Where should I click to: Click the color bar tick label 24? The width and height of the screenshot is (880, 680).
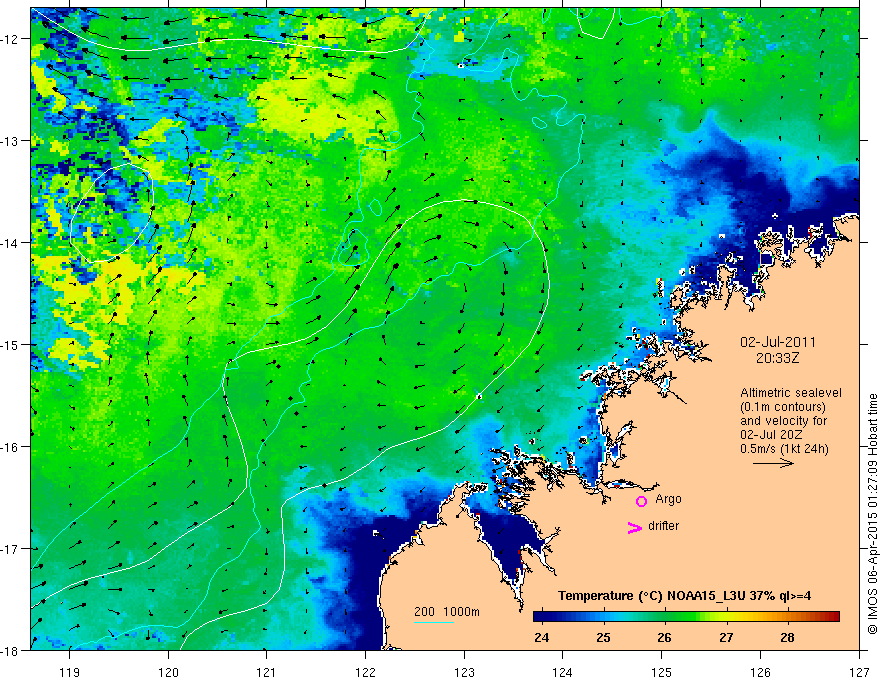(542, 638)
